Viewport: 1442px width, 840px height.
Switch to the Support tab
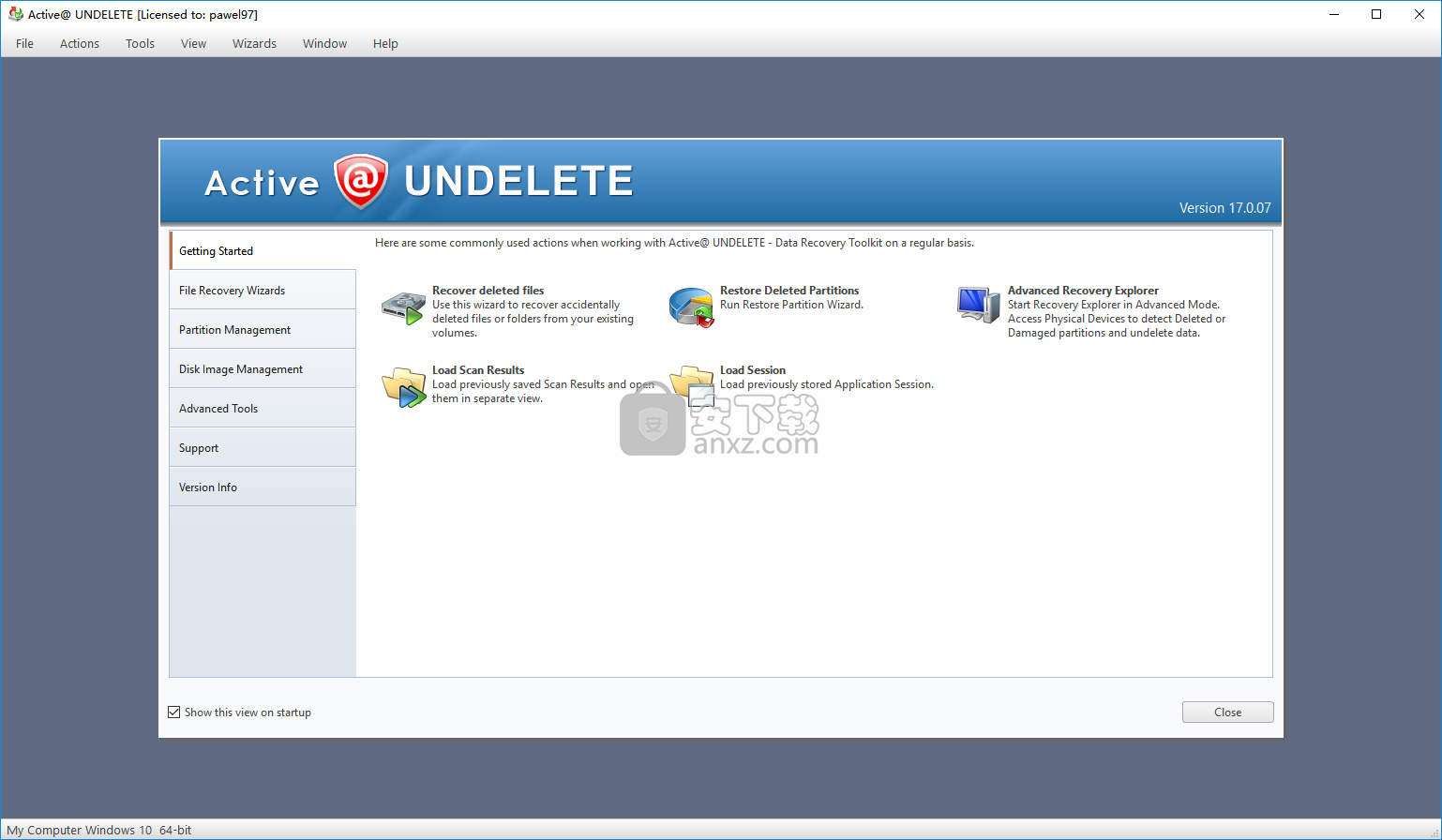(263, 447)
